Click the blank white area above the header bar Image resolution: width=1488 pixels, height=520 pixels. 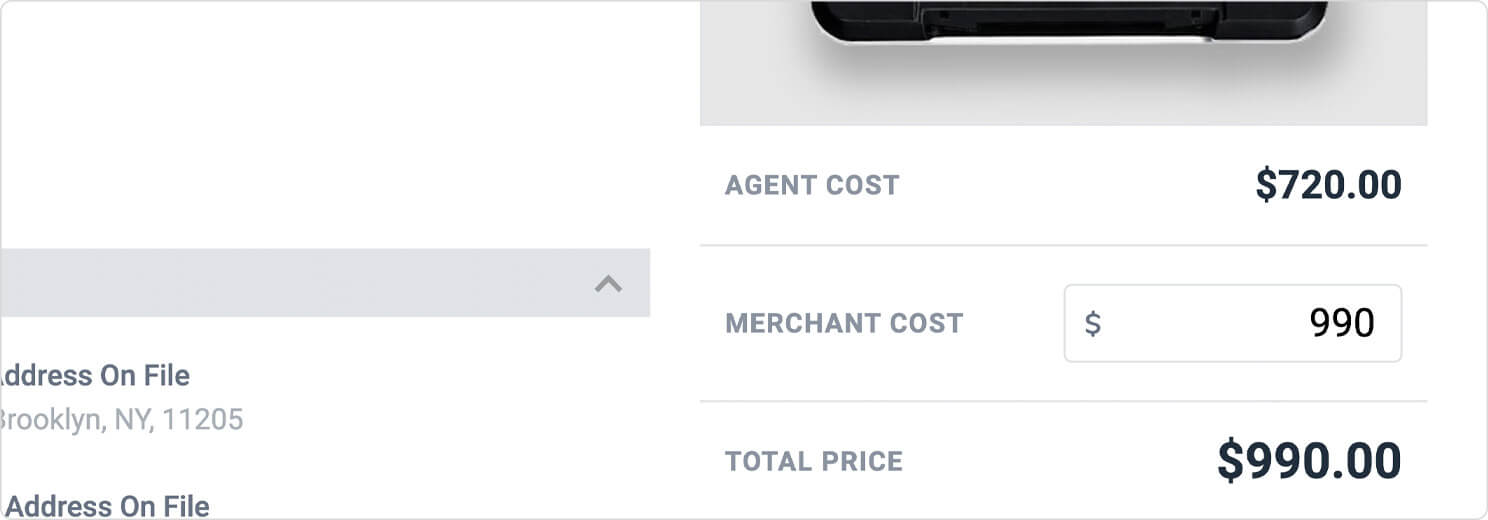(x=325, y=125)
